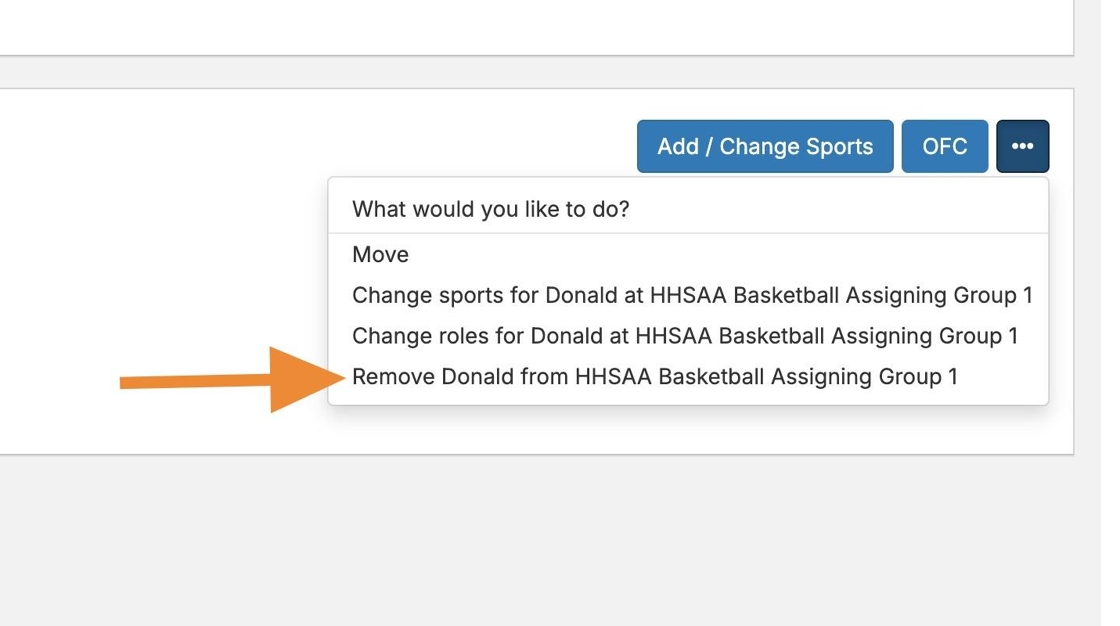This screenshot has height=626, width=1120.
Task: Remove Donald from HHSAA Basketball Assigning Group 1
Action: (654, 377)
